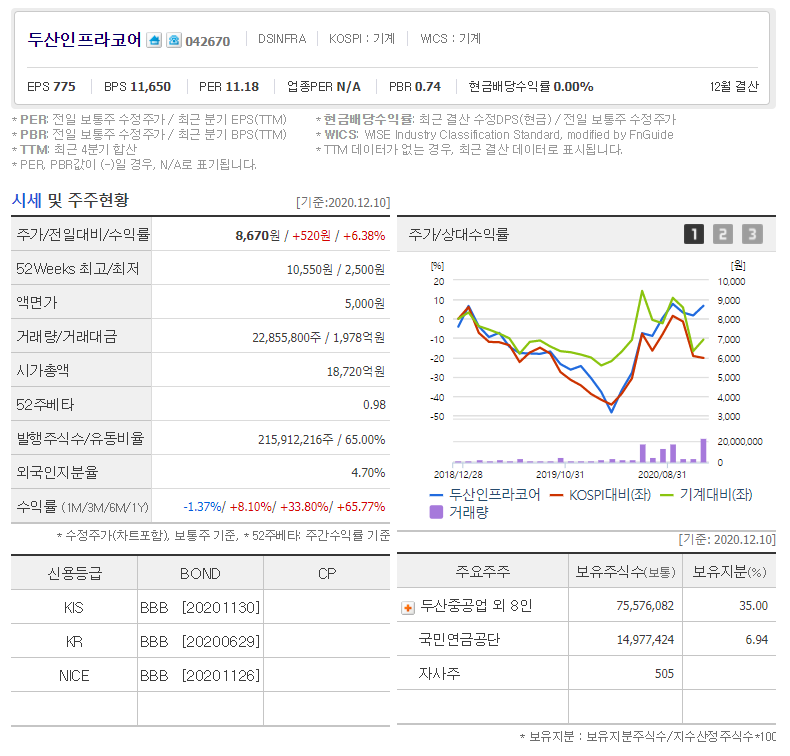Click the DSINFRA ticker label
The width and height of the screenshot is (790, 756).
coord(282,39)
